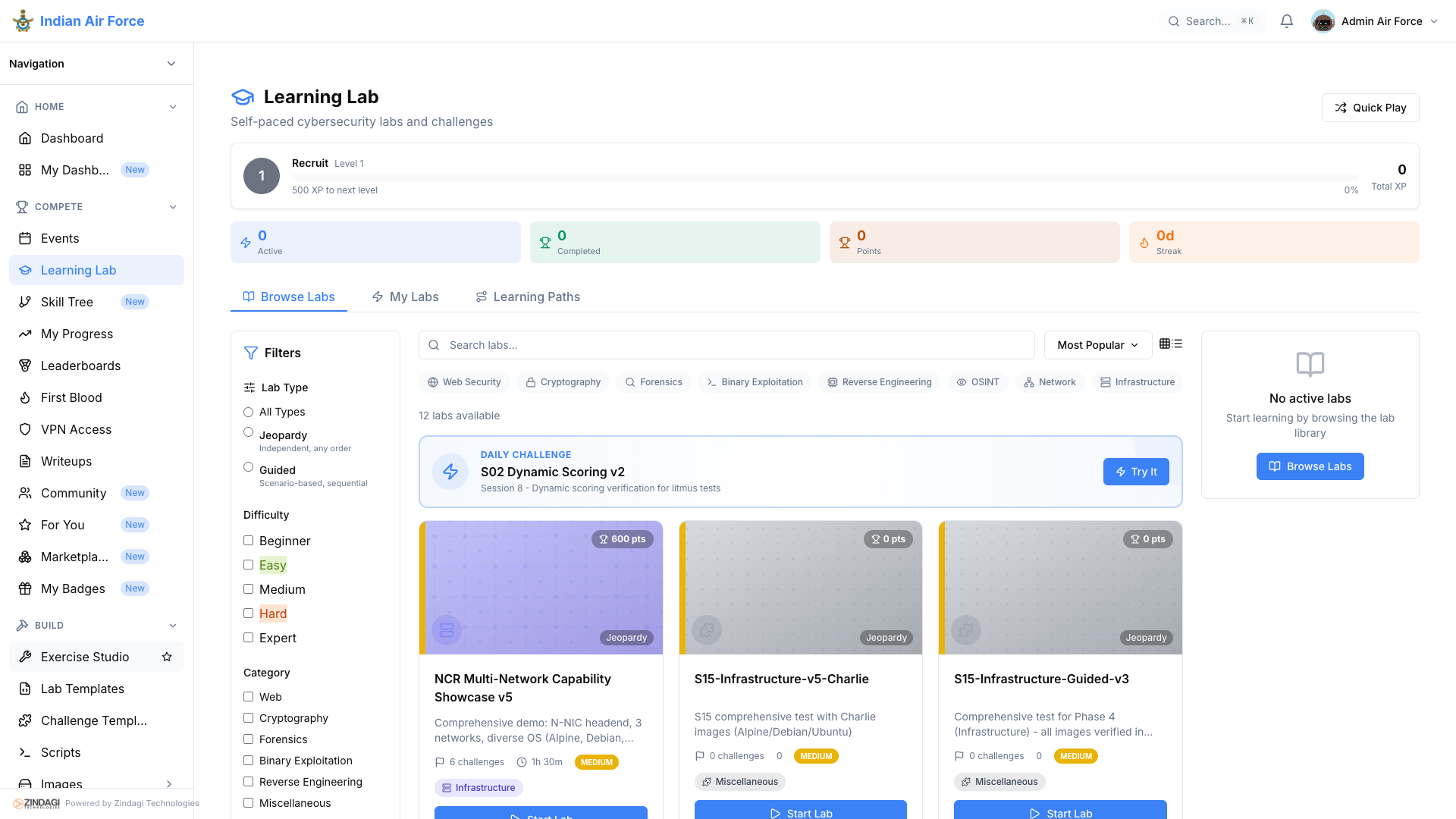Open the Most Popular sort dropdown

pos(1097,345)
